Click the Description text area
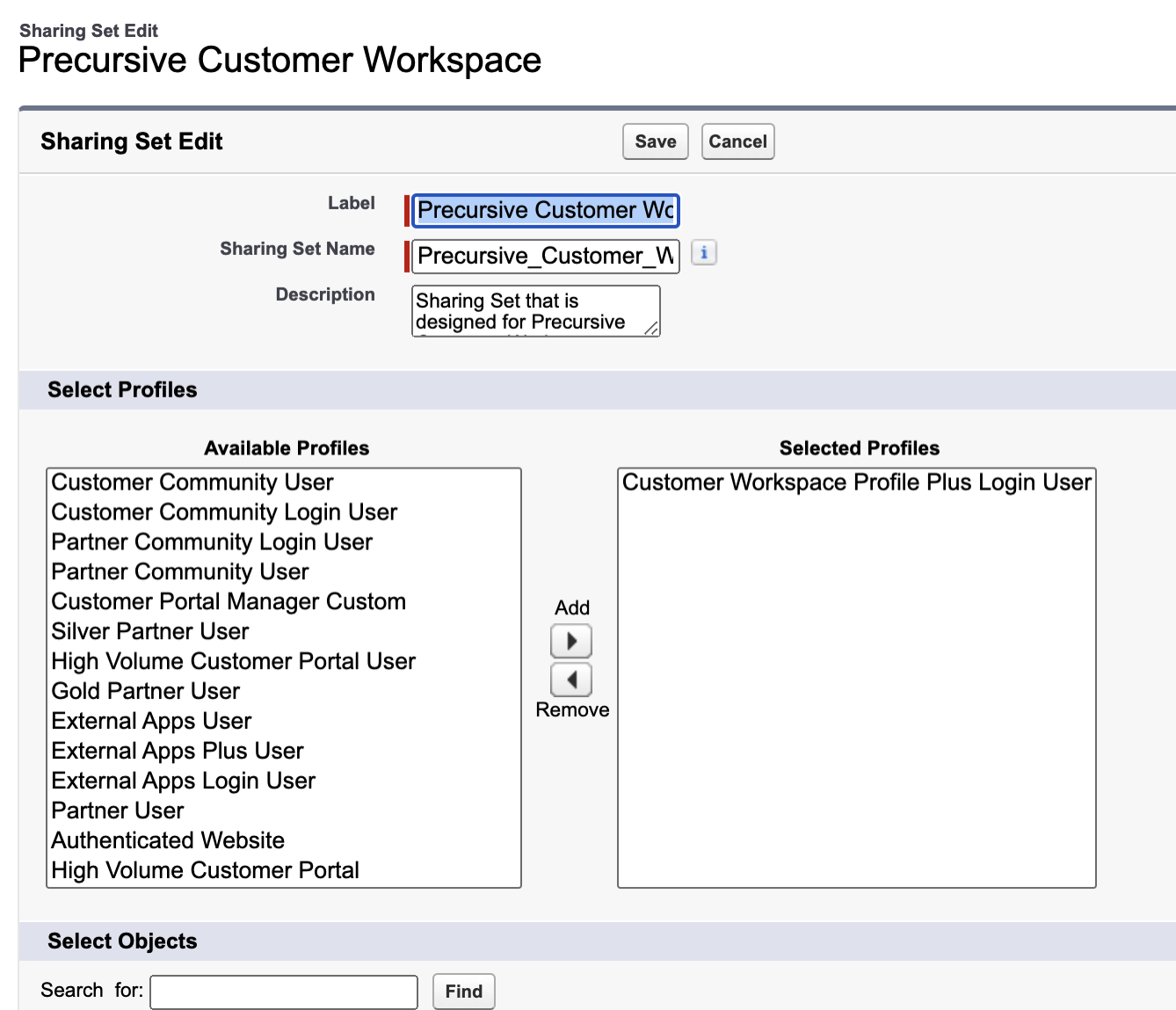Viewport: 1176px width, 1010px height. tap(534, 310)
